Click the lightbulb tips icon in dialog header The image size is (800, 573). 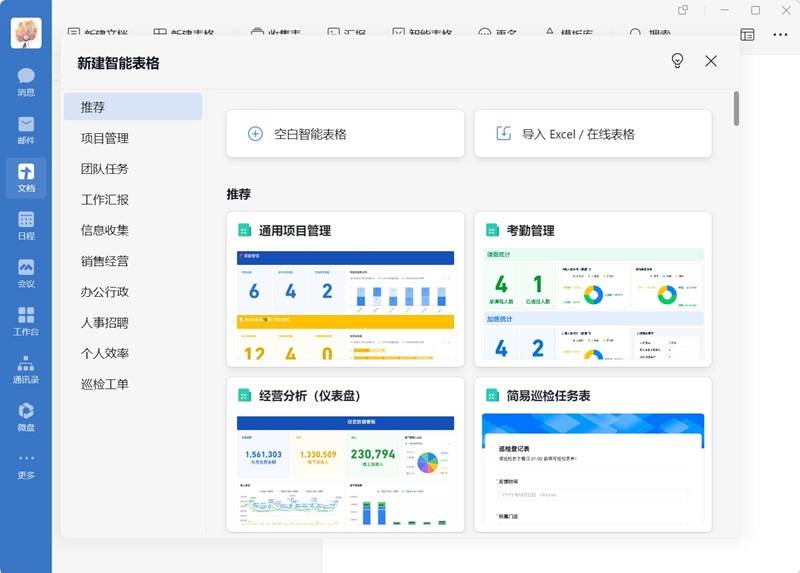[x=677, y=61]
